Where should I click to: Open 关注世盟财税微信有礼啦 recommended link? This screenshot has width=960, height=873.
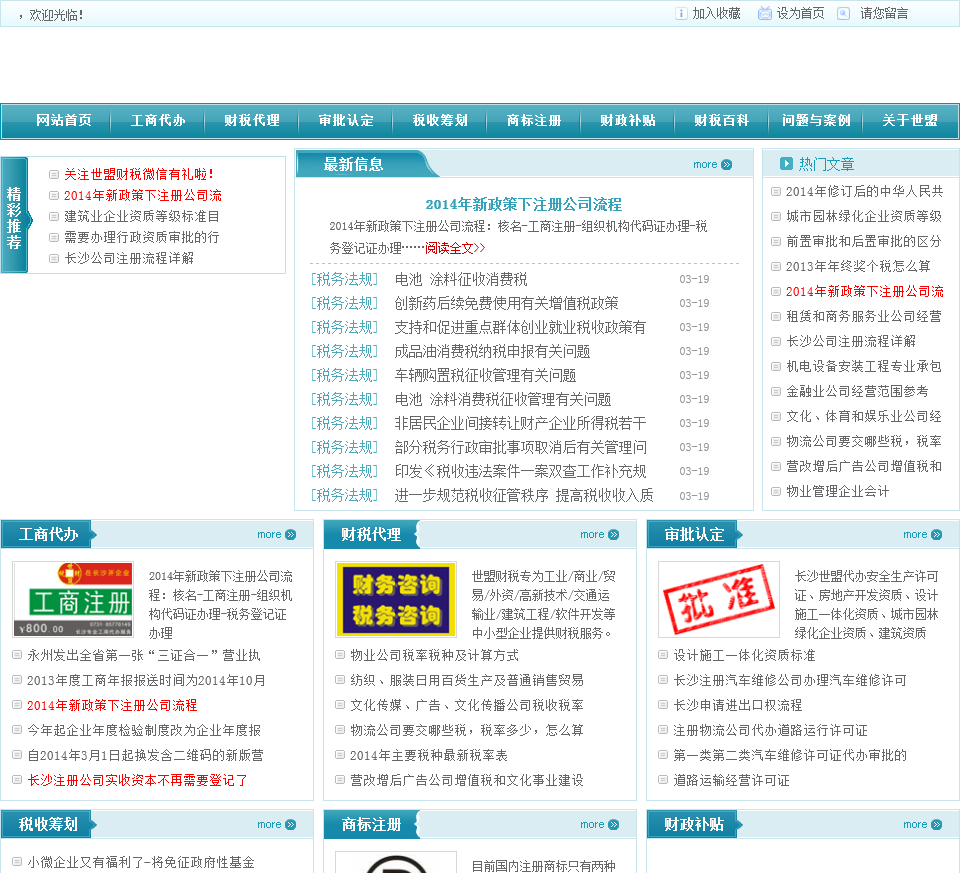point(139,174)
